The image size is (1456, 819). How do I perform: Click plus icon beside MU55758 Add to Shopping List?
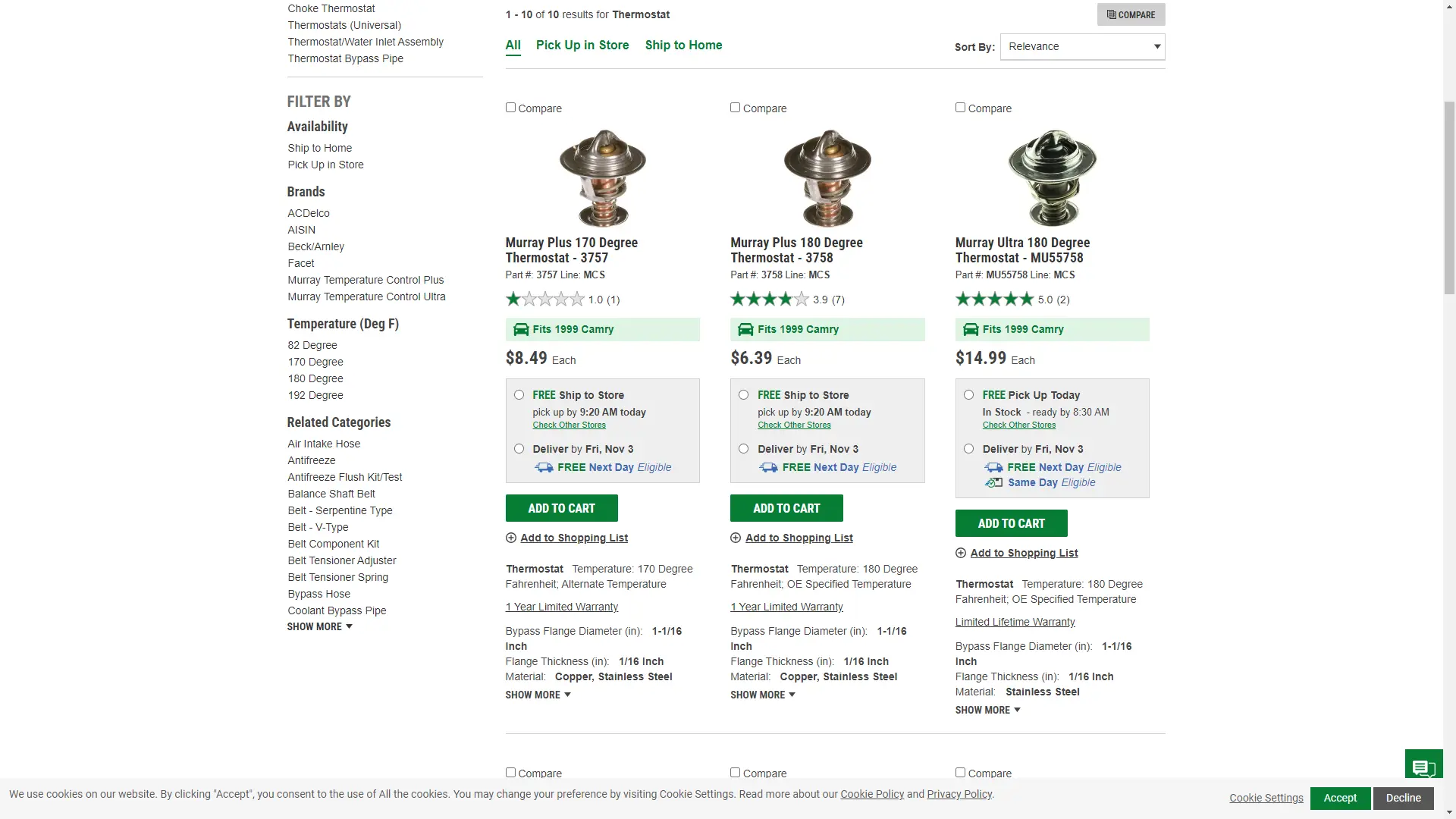point(961,553)
